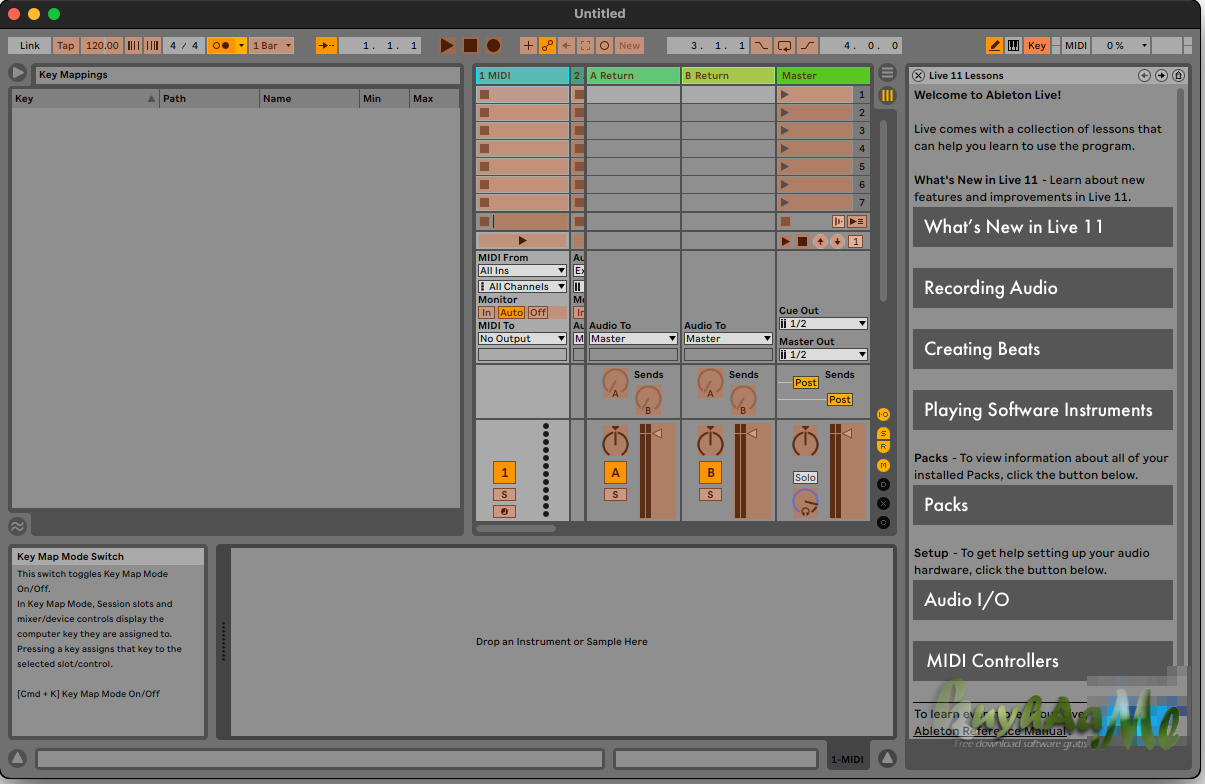The height and width of the screenshot is (784, 1205).
Task: Open the All Ins MIDI From dropdown
Action: (522, 271)
